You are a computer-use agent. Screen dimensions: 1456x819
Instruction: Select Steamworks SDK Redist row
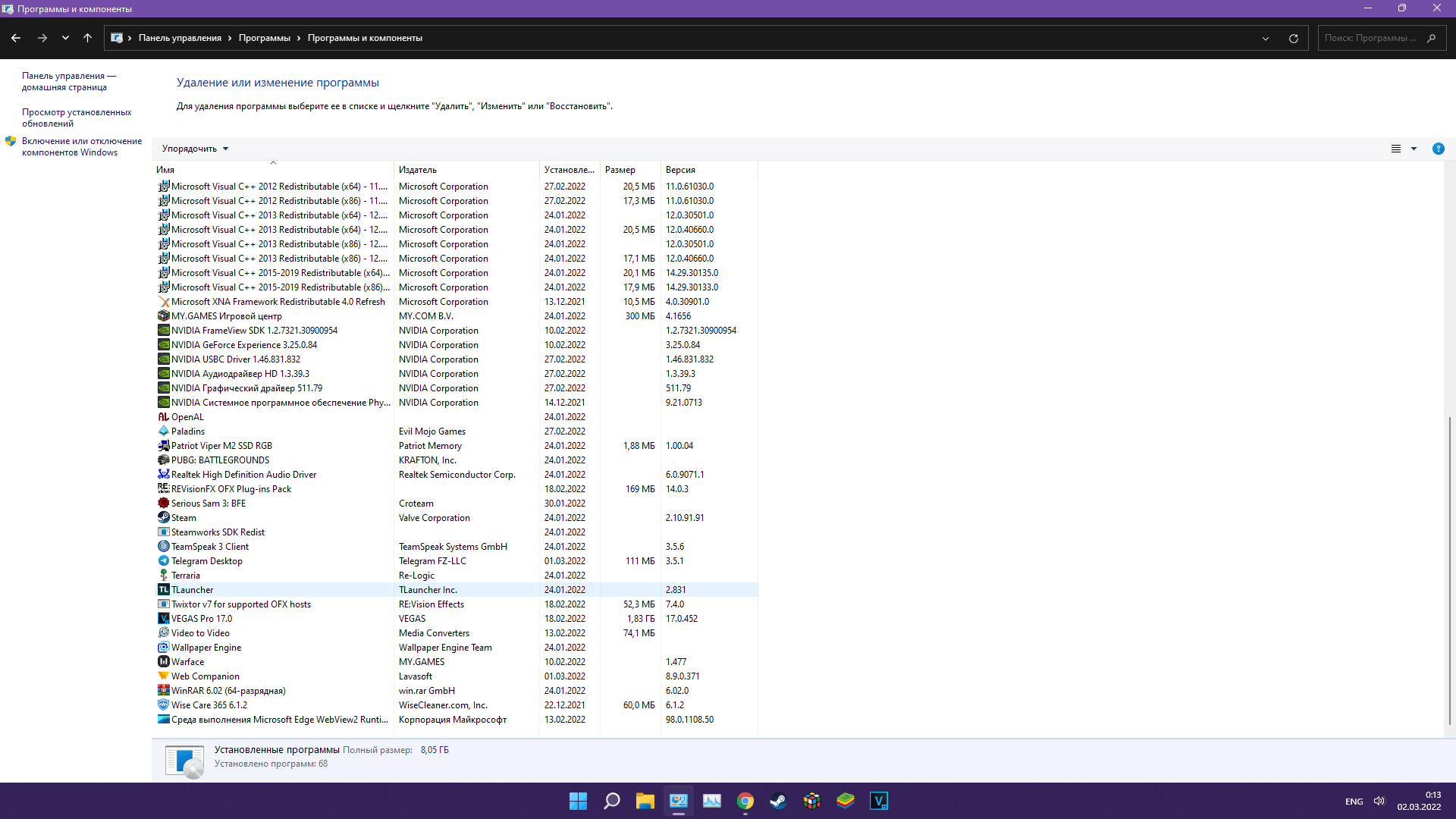click(457, 532)
